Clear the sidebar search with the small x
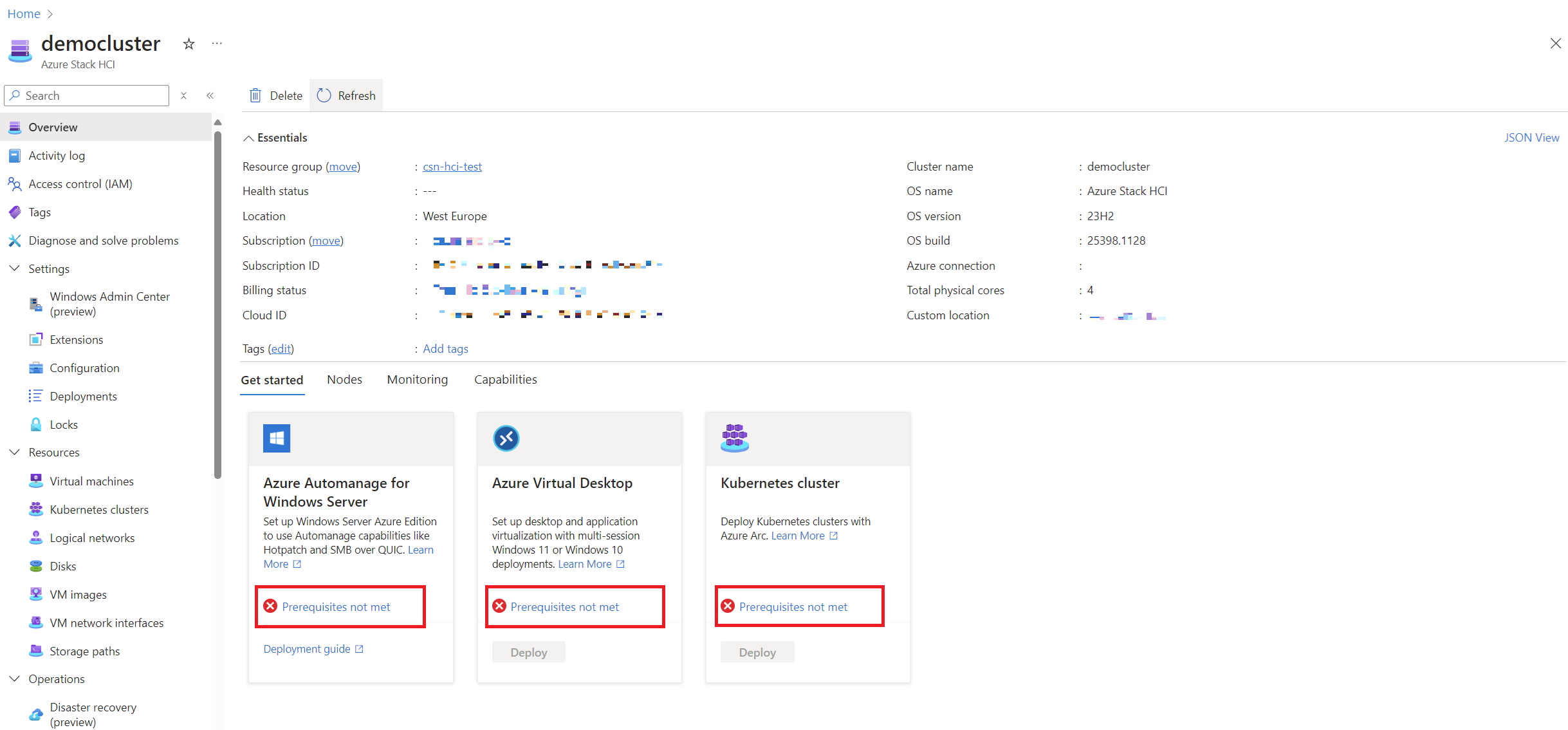The image size is (1568, 730). point(183,95)
